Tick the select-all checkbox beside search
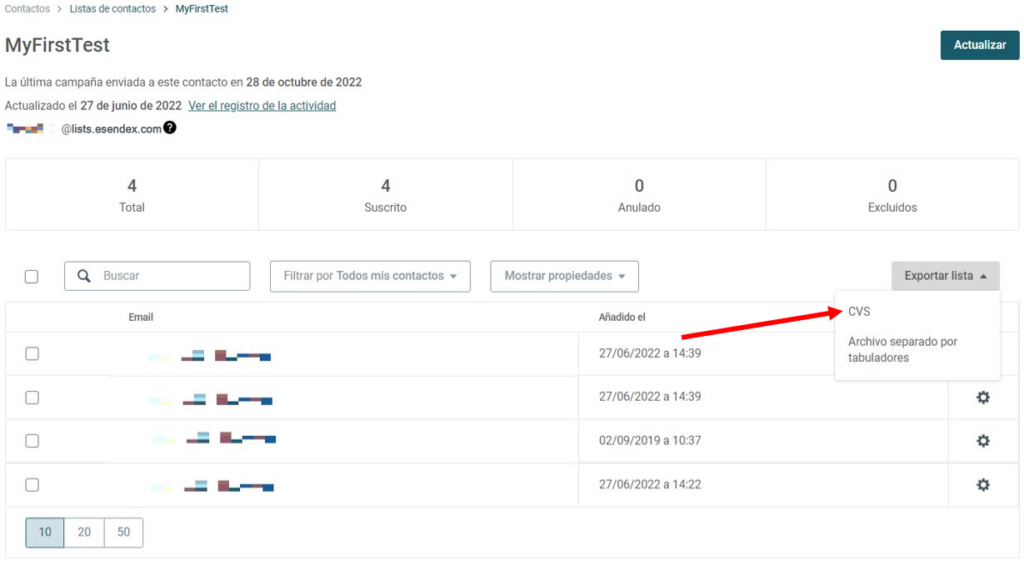 pos(31,276)
